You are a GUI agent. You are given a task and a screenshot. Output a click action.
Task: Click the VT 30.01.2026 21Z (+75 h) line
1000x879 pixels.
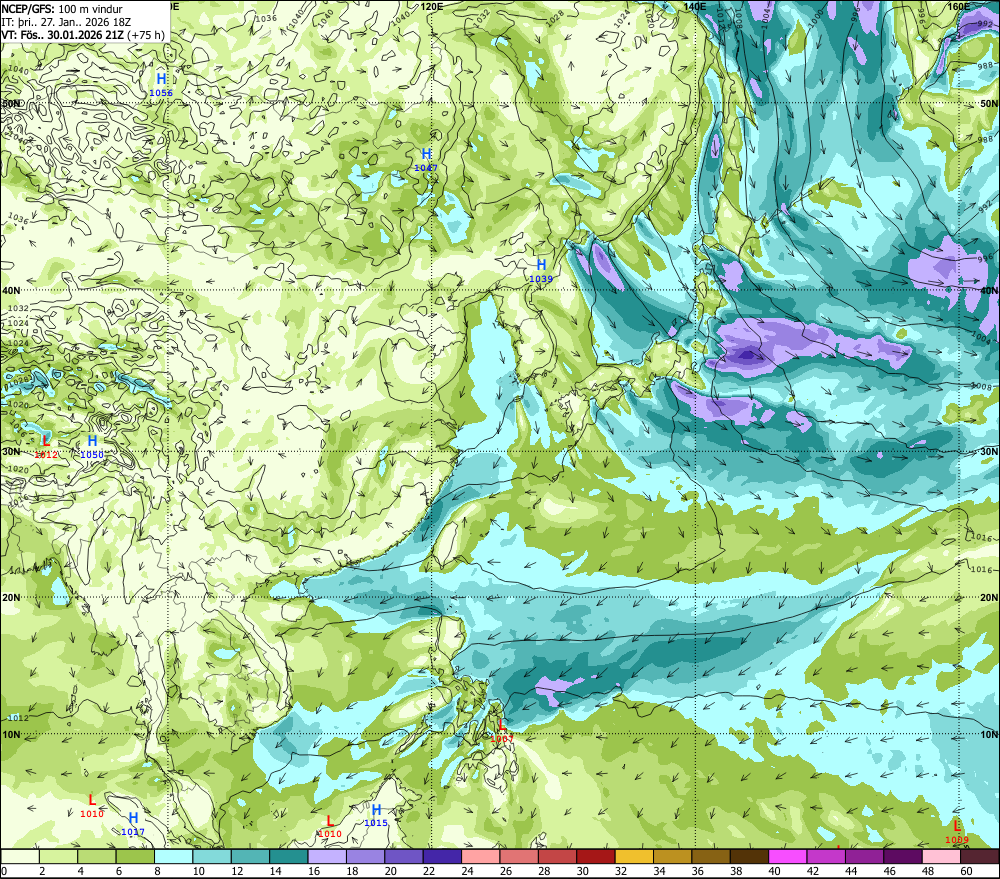[83, 35]
